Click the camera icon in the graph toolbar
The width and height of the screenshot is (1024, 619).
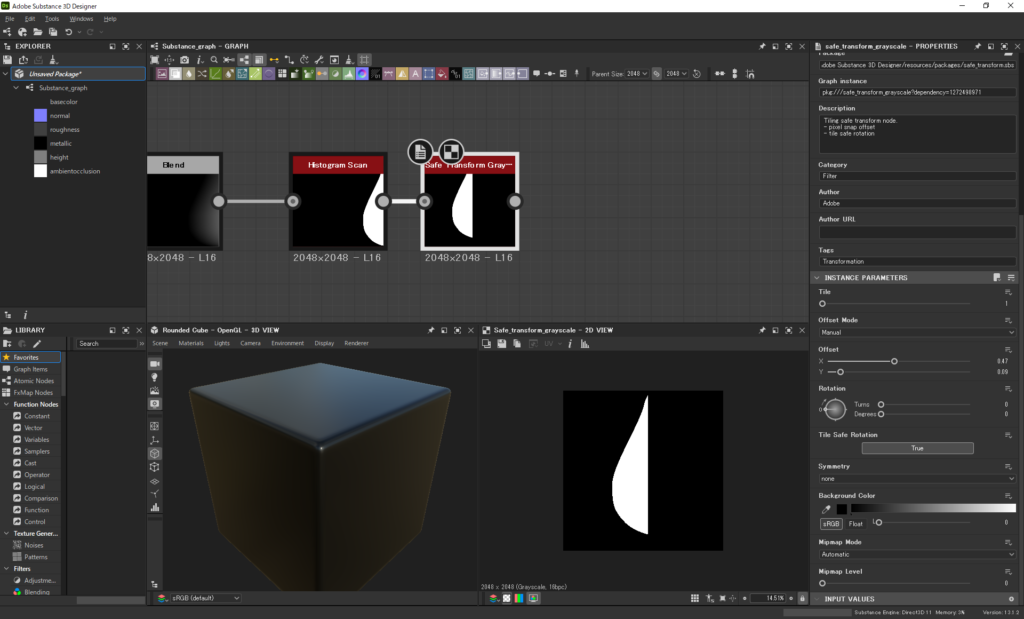tap(185, 59)
